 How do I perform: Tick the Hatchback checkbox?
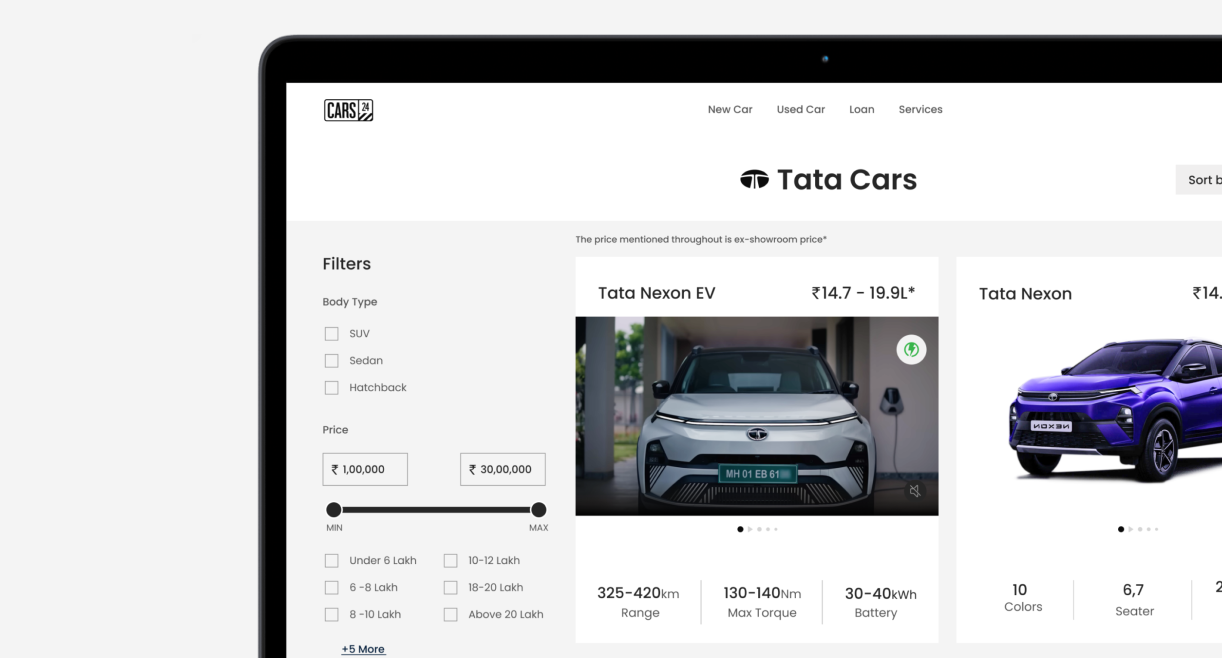pos(331,388)
